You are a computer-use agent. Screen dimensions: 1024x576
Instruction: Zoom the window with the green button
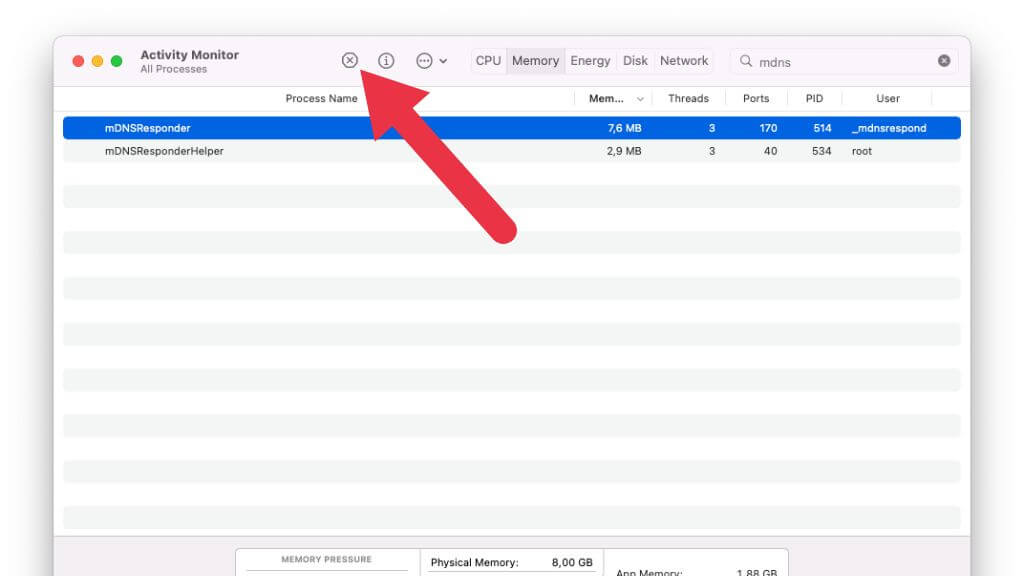coord(117,61)
